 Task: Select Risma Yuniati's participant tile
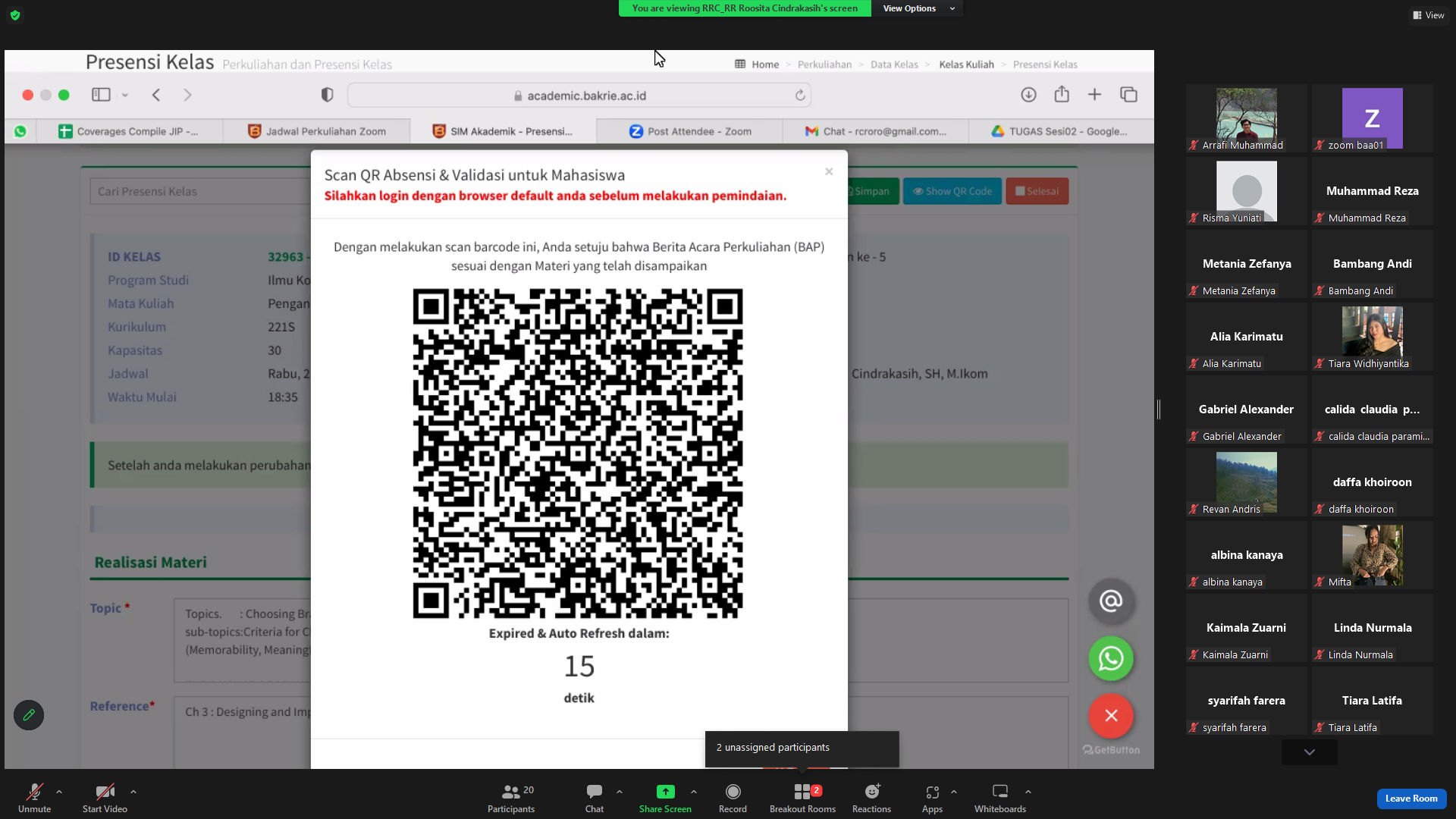click(x=1247, y=191)
